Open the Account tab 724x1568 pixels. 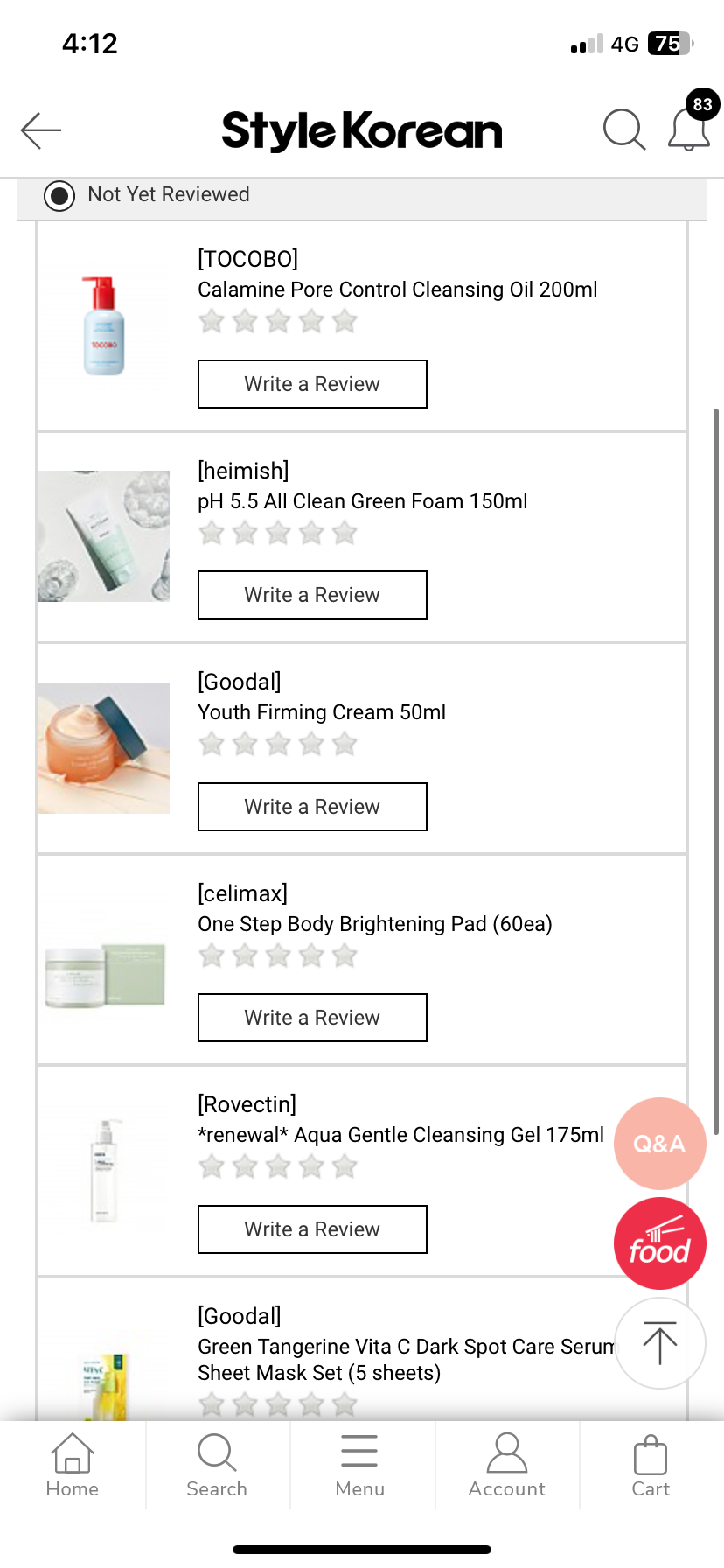(x=506, y=1465)
